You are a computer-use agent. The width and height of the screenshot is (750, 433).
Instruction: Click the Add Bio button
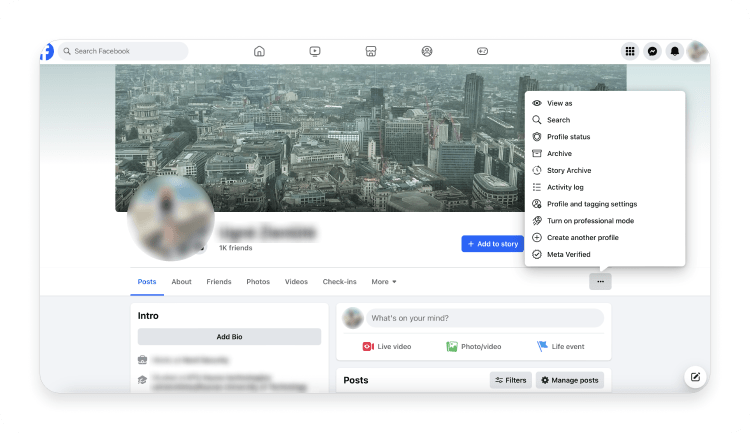229,337
